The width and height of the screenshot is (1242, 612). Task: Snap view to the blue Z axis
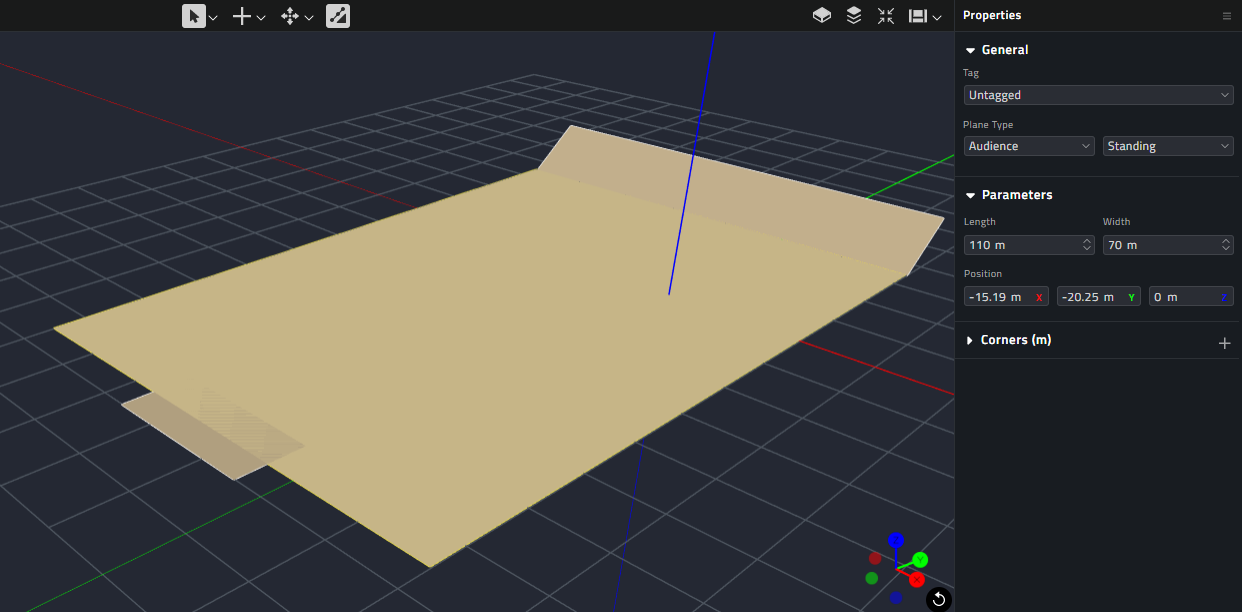896,541
